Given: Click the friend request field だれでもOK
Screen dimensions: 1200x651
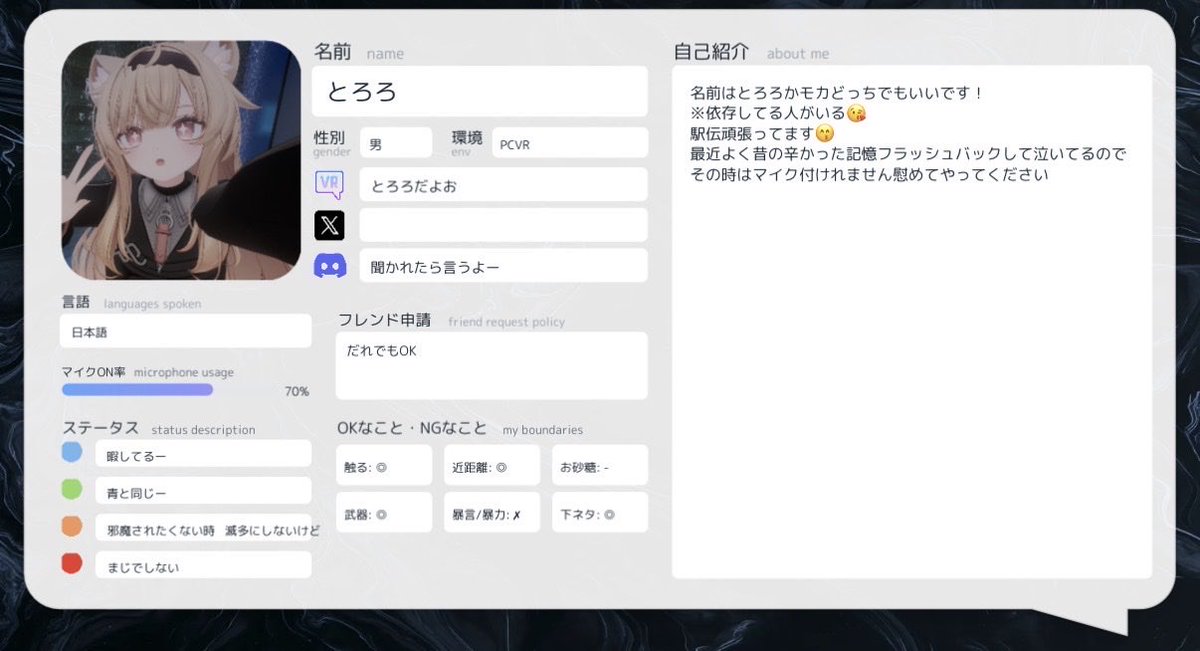Looking at the screenshot, I should (492, 366).
